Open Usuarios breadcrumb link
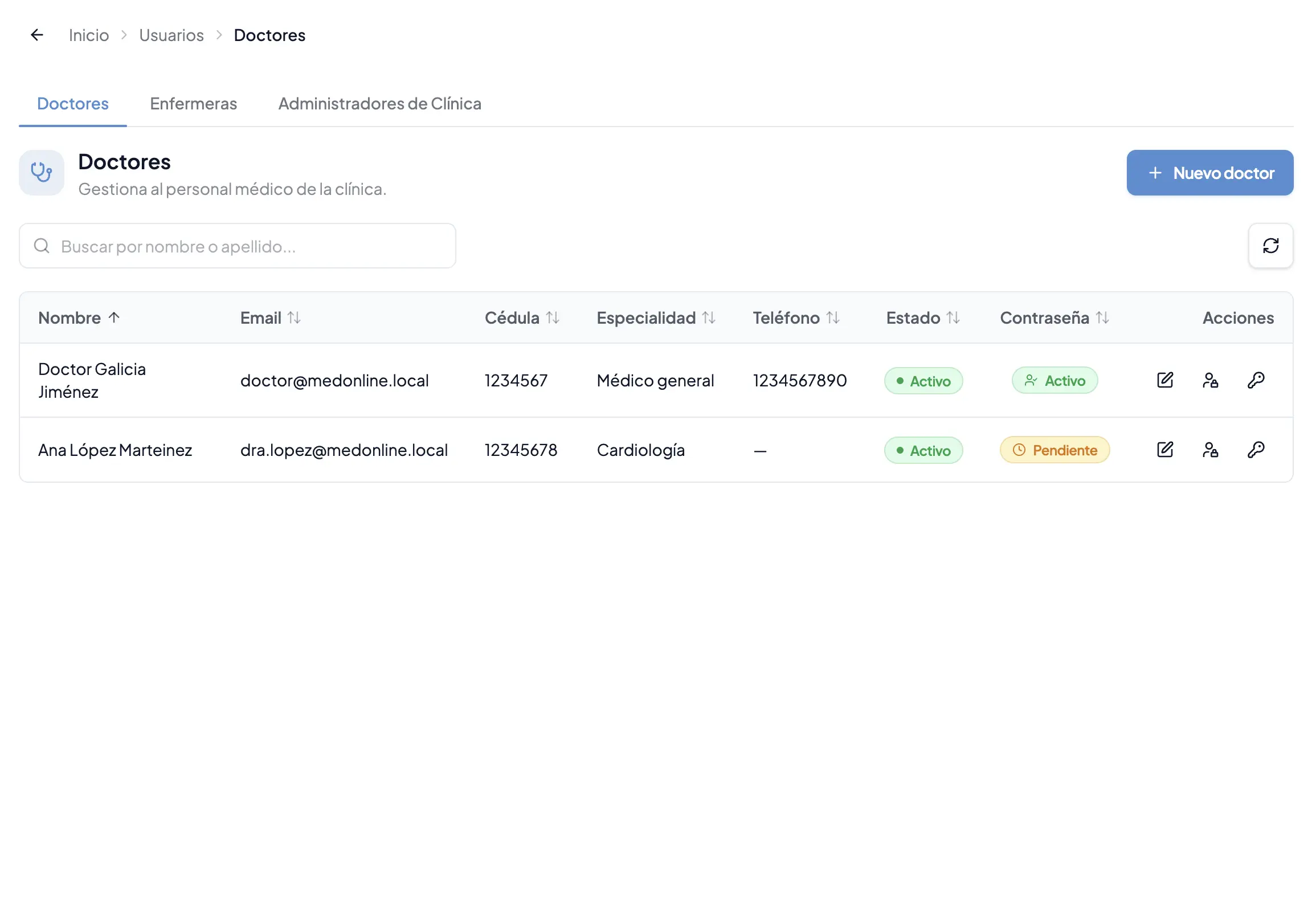The height and width of the screenshot is (905, 1316). 171,35
